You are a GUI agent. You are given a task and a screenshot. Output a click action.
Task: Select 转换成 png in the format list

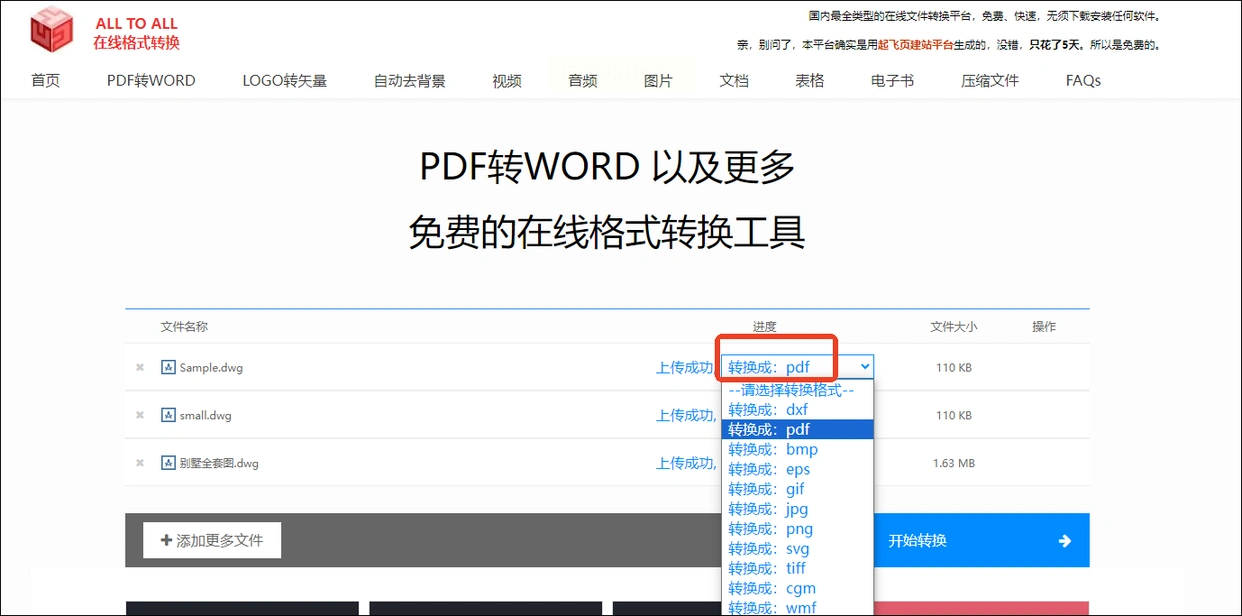(x=797, y=529)
